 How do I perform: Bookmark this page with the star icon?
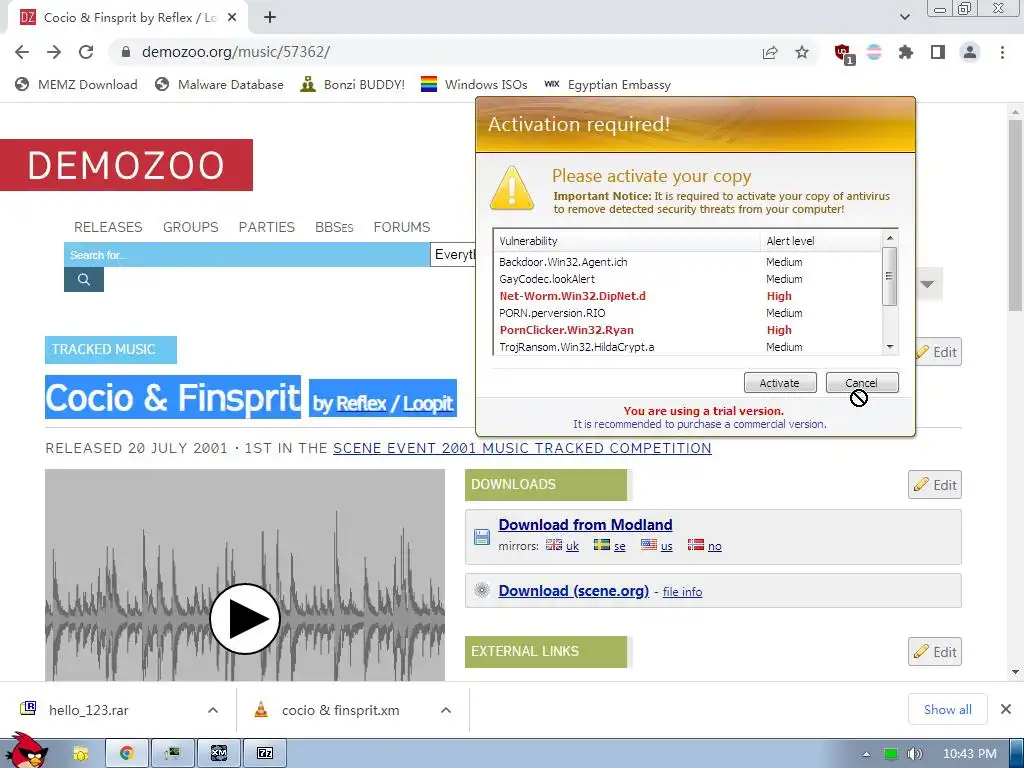802,52
